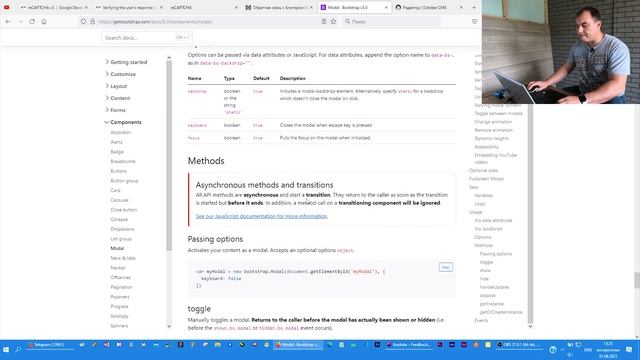The height and width of the screenshot is (360, 640).
Task: Open the Windows Start menu
Action: (x=6, y=349)
